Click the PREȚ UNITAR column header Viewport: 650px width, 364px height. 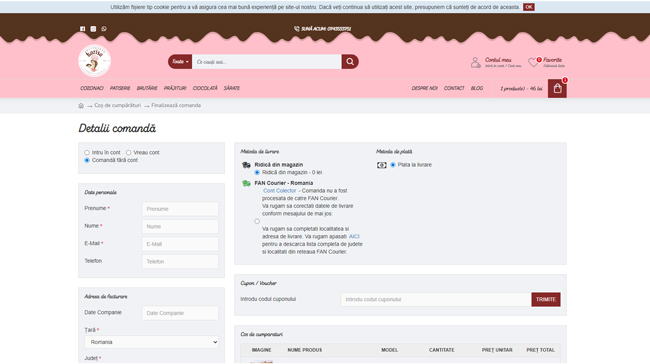point(497,350)
